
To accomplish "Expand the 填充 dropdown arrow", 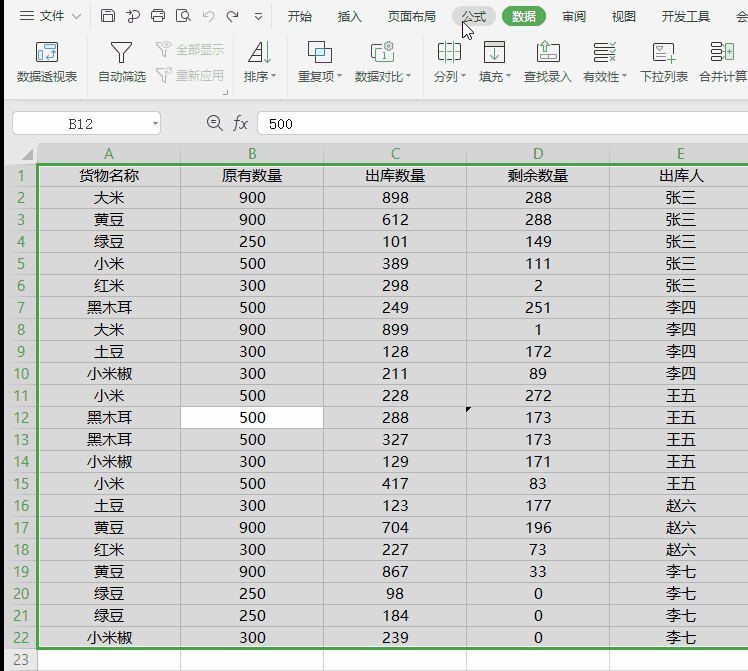I will click(509, 76).
